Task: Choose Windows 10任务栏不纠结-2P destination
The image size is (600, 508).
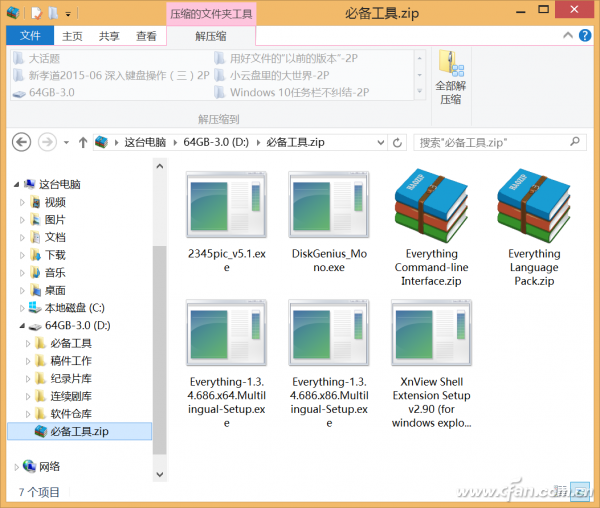Action: (292, 92)
